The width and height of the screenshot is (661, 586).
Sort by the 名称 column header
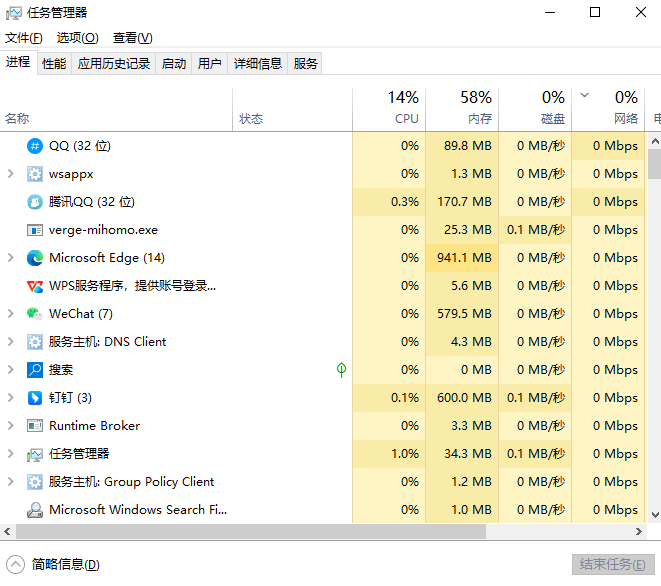[x=116, y=109]
